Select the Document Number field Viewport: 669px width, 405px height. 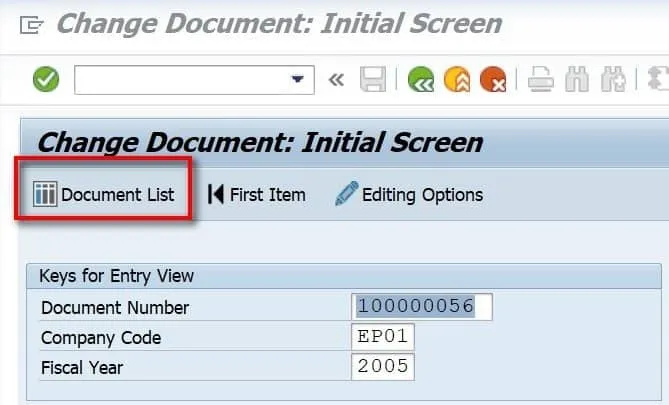(x=423, y=307)
